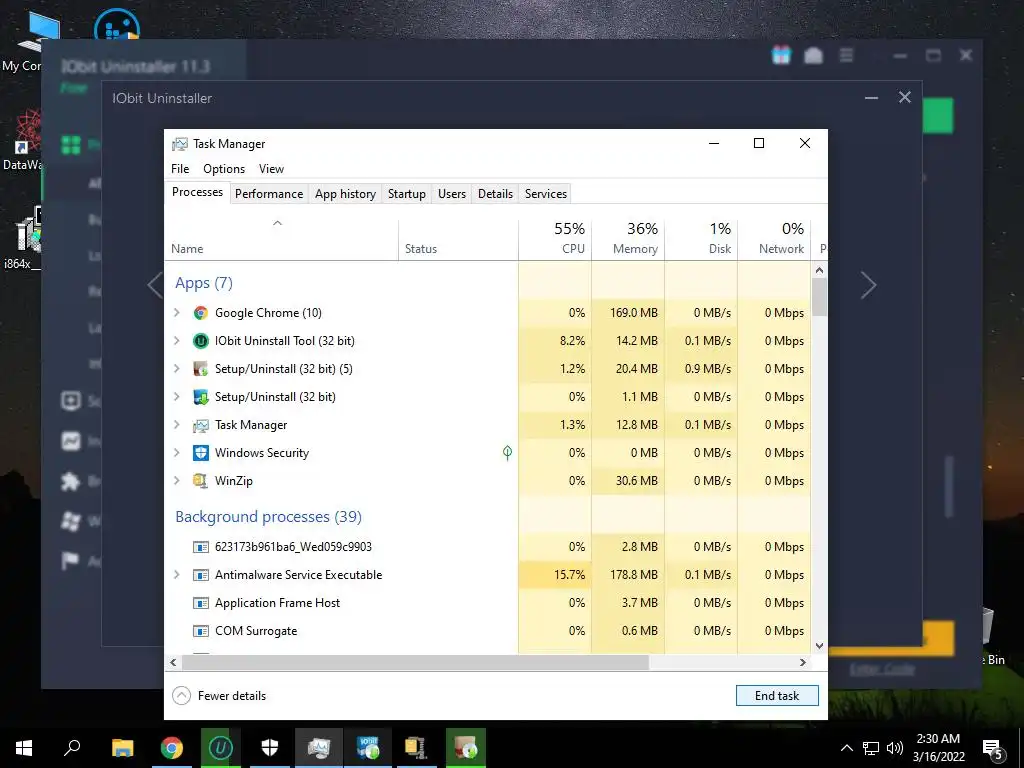Open Windows Security taskbar shield
Screen dimensions: 1024x768
coord(270,748)
